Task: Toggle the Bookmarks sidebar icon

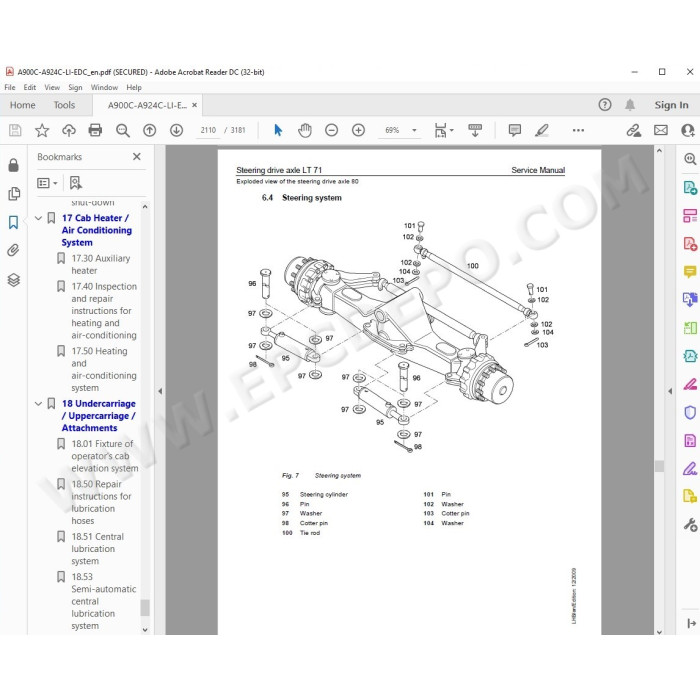Action: pos(13,222)
